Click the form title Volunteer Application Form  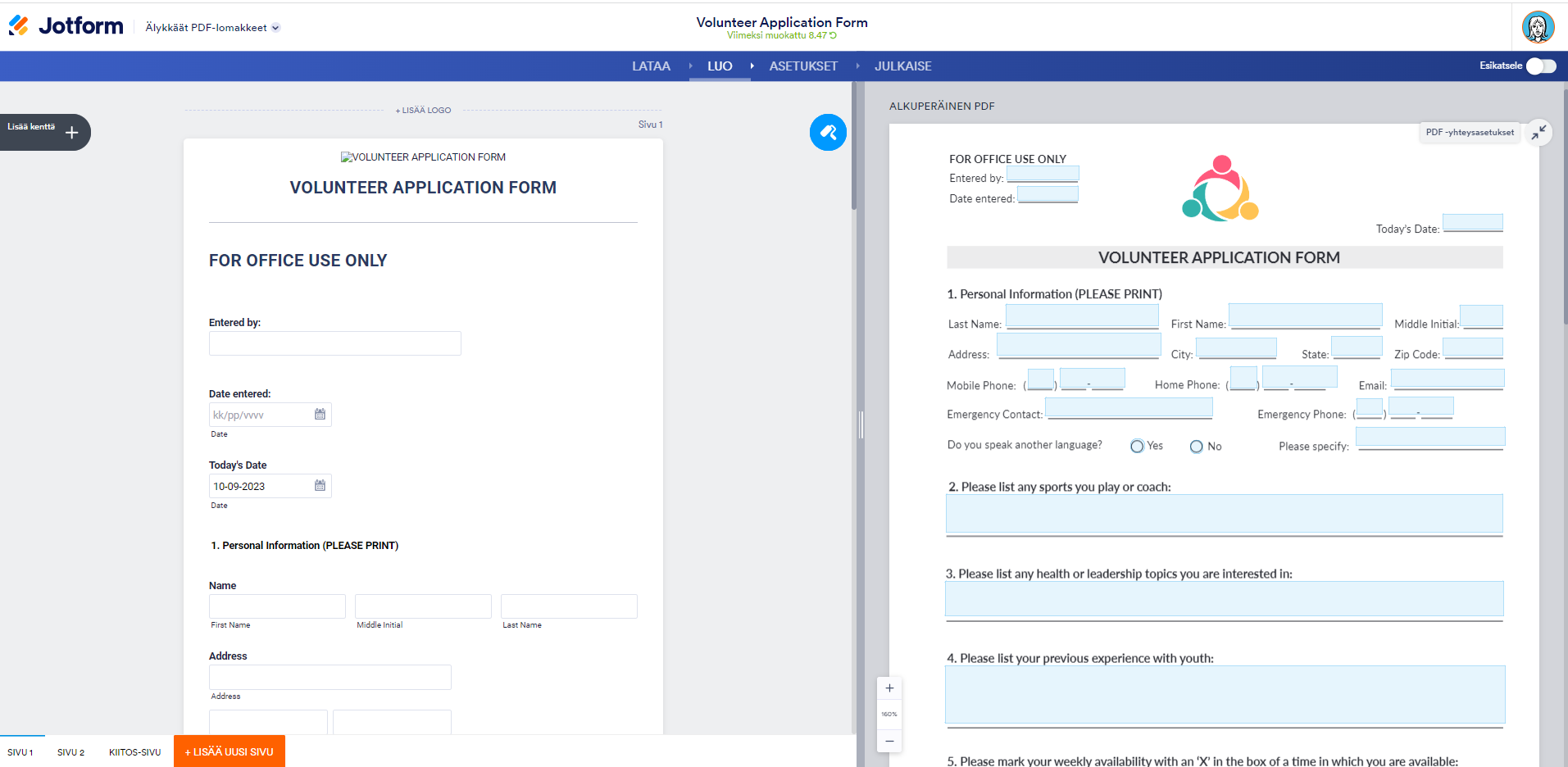[782, 22]
